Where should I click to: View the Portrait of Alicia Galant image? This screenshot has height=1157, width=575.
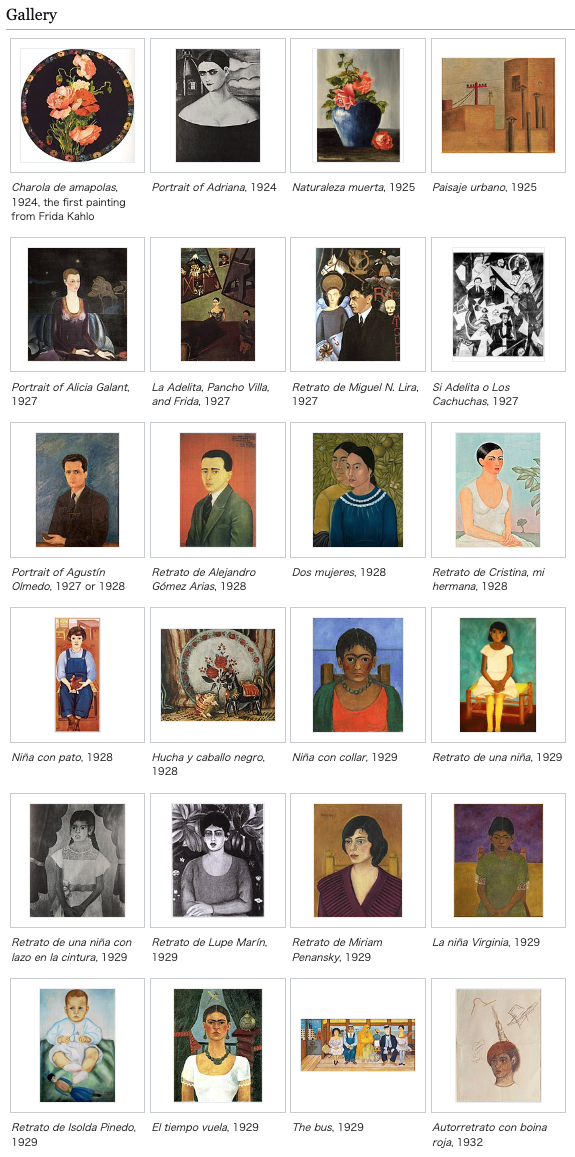coord(78,304)
